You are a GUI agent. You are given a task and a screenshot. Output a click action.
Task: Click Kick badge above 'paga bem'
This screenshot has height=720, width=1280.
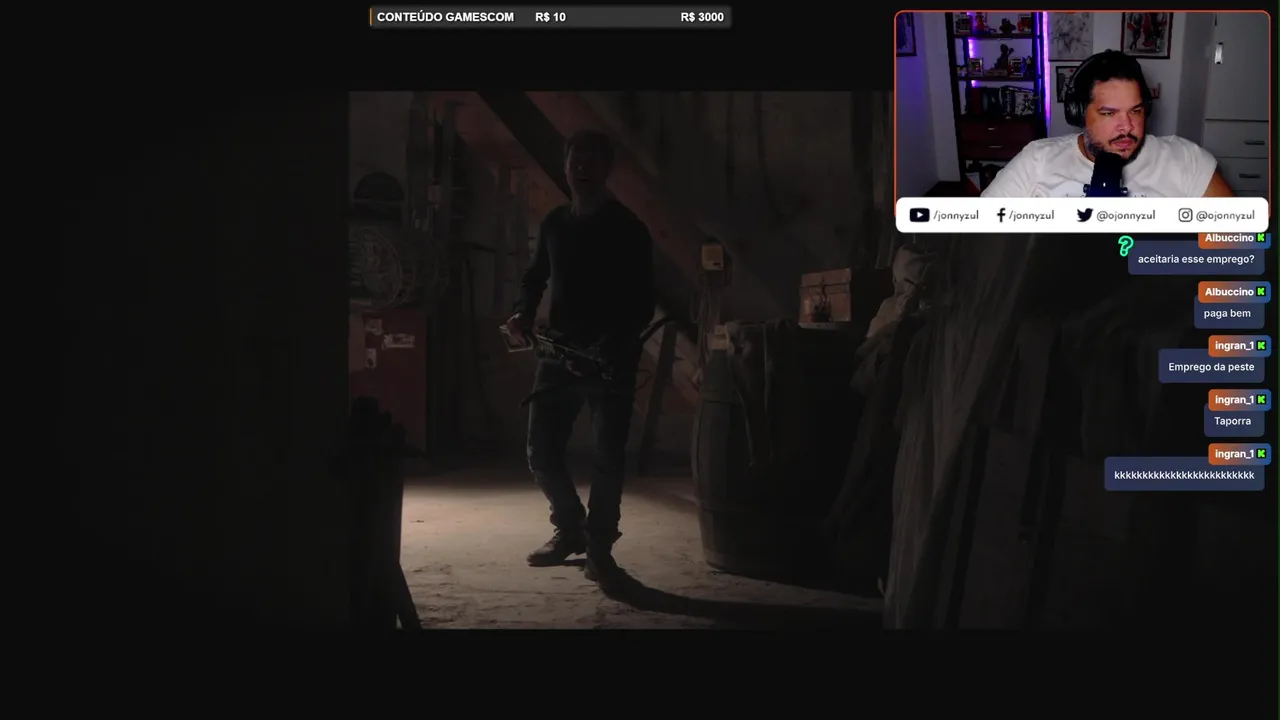coord(1262,292)
